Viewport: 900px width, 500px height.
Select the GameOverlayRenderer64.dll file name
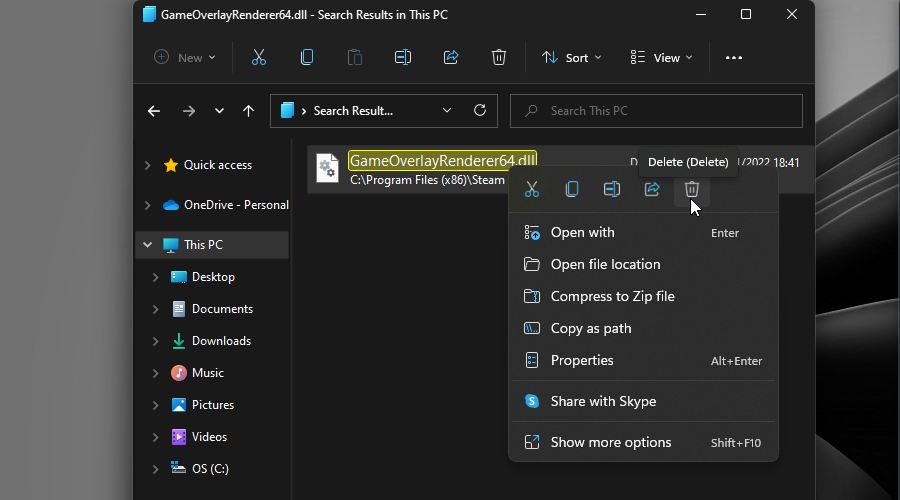coord(442,161)
